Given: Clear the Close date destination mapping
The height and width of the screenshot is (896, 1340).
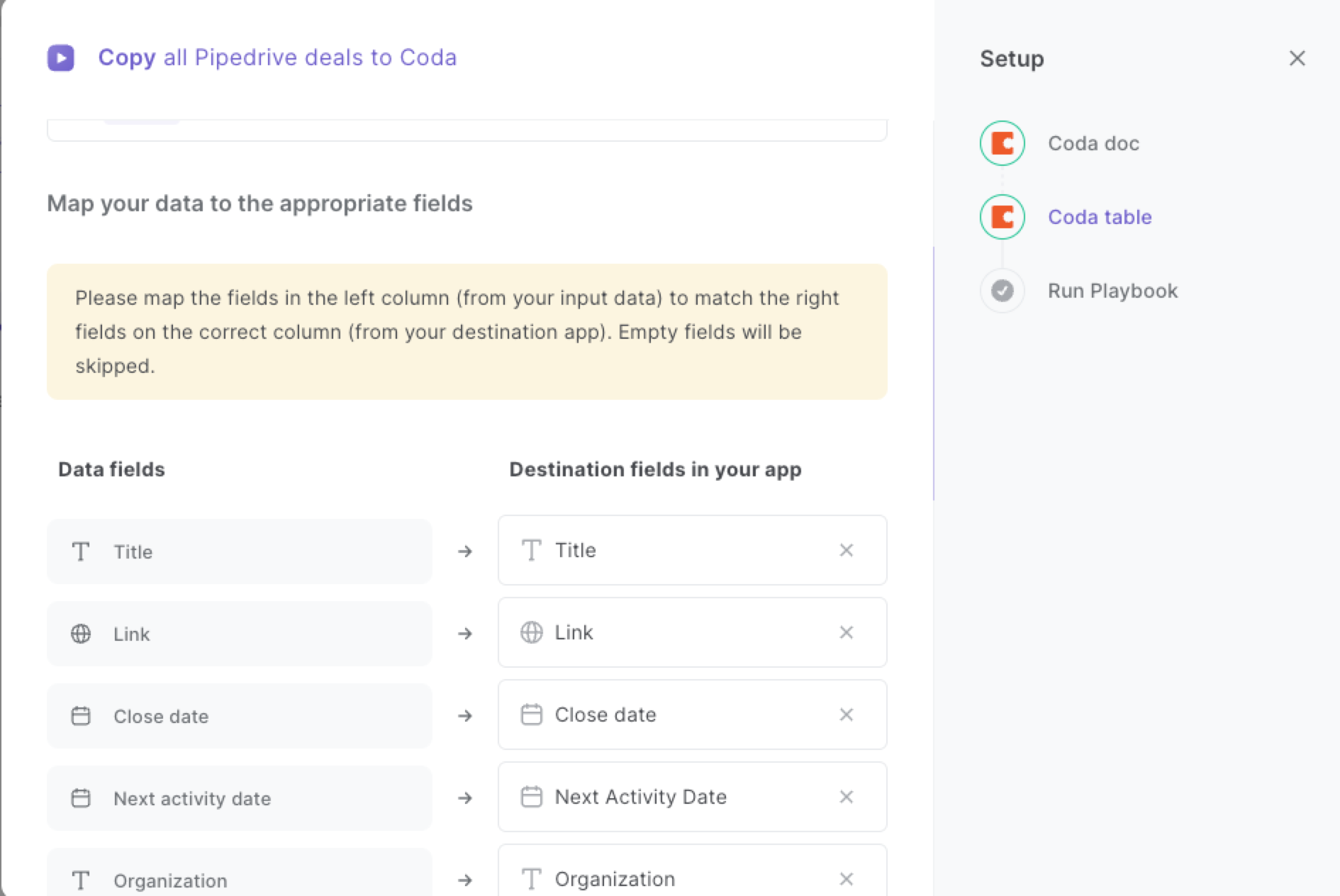Looking at the screenshot, I should 846,715.
